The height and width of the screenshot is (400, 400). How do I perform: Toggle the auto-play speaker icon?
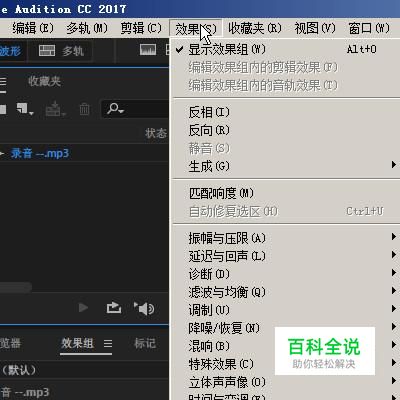click(144, 308)
